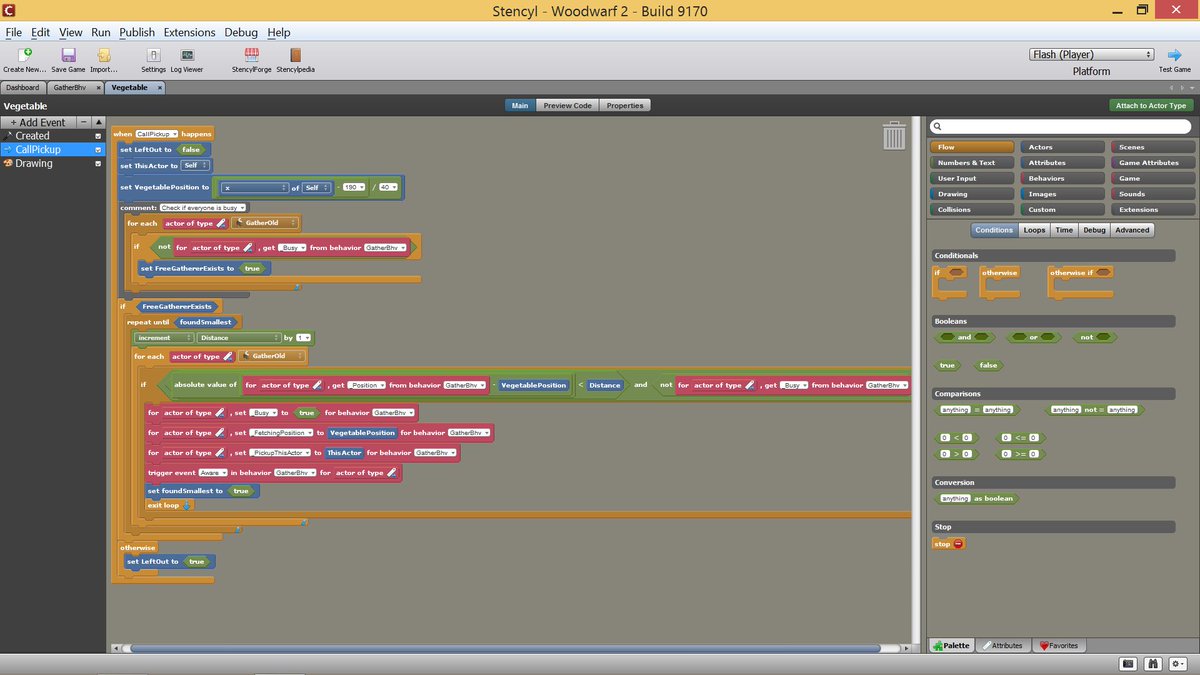Click the stop block's red icon
This screenshot has height=675, width=1200.
pyautogui.click(x=957, y=544)
